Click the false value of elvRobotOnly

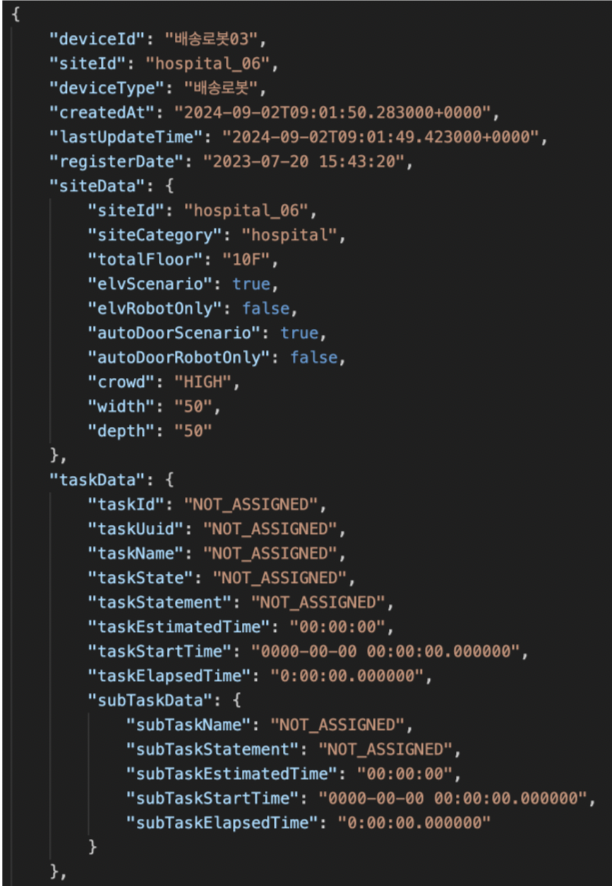coord(266,309)
